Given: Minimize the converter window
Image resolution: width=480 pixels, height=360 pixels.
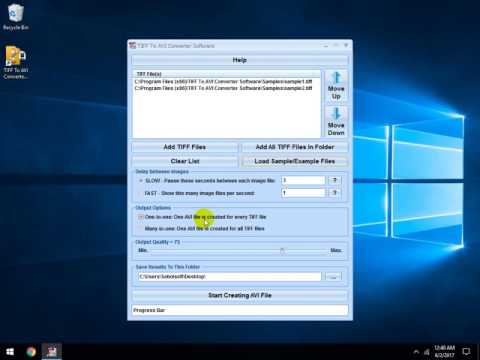Looking at the screenshot, I should point(326,45).
